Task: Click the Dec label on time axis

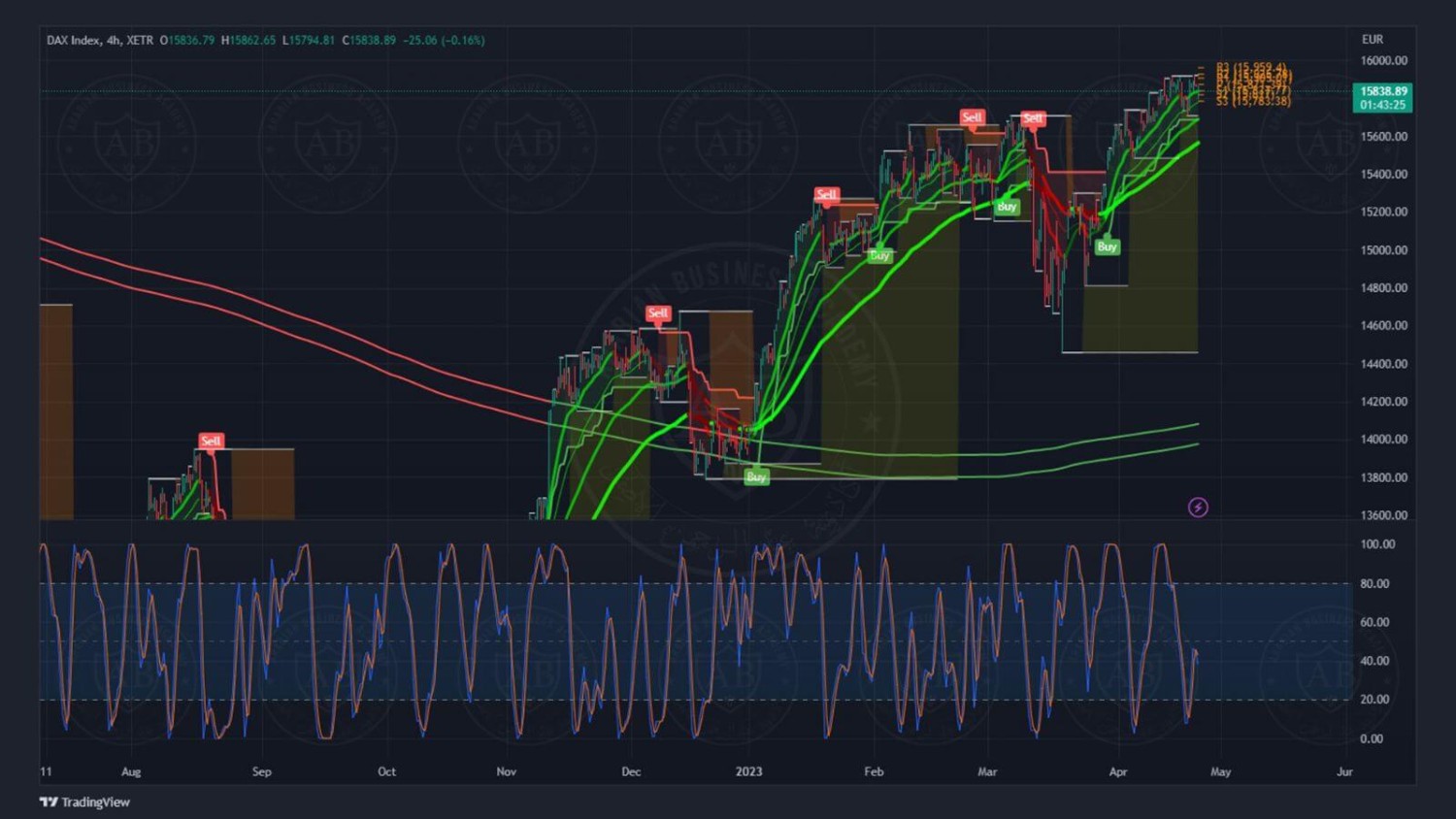Action: tap(631, 772)
